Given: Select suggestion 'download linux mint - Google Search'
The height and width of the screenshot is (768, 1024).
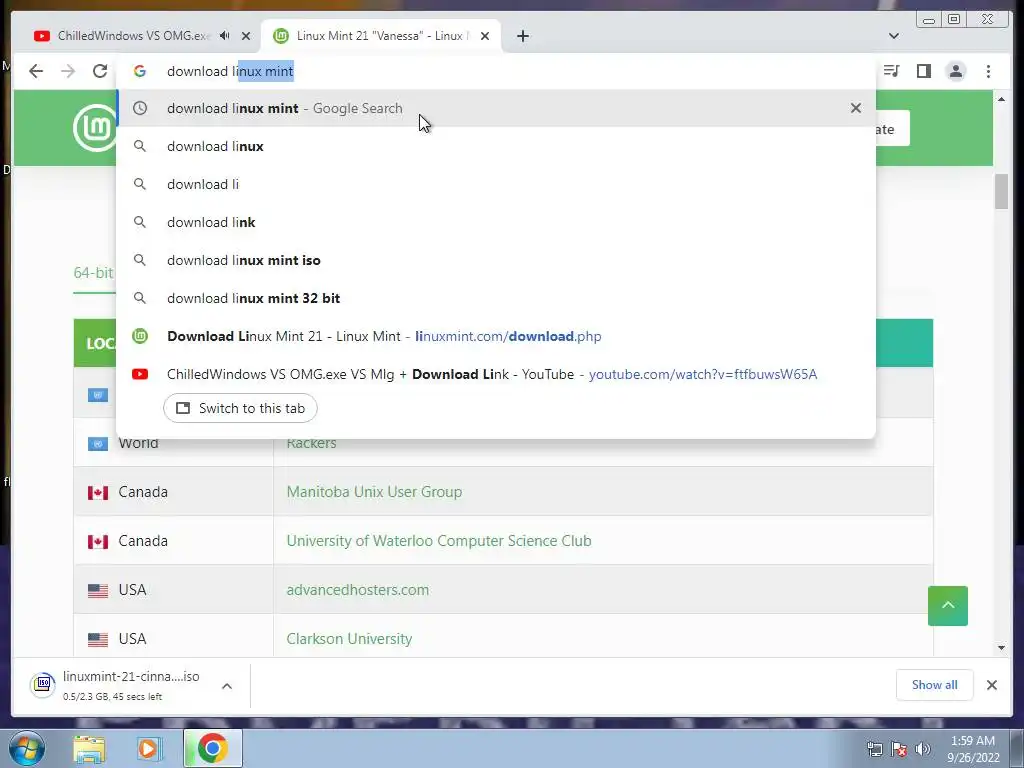Looking at the screenshot, I should tap(496, 108).
